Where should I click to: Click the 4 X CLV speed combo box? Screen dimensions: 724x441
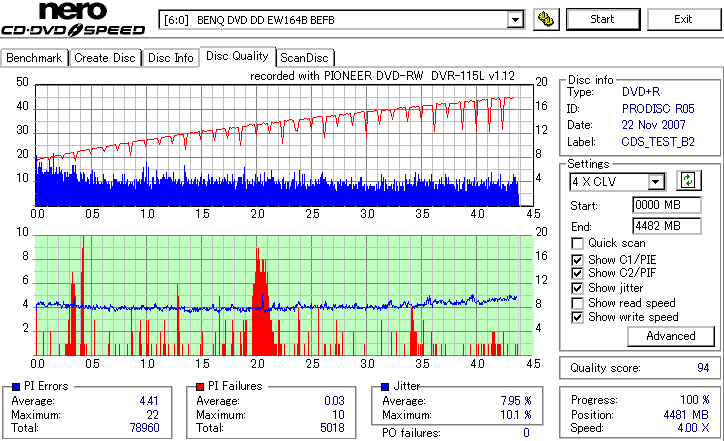coord(617,182)
